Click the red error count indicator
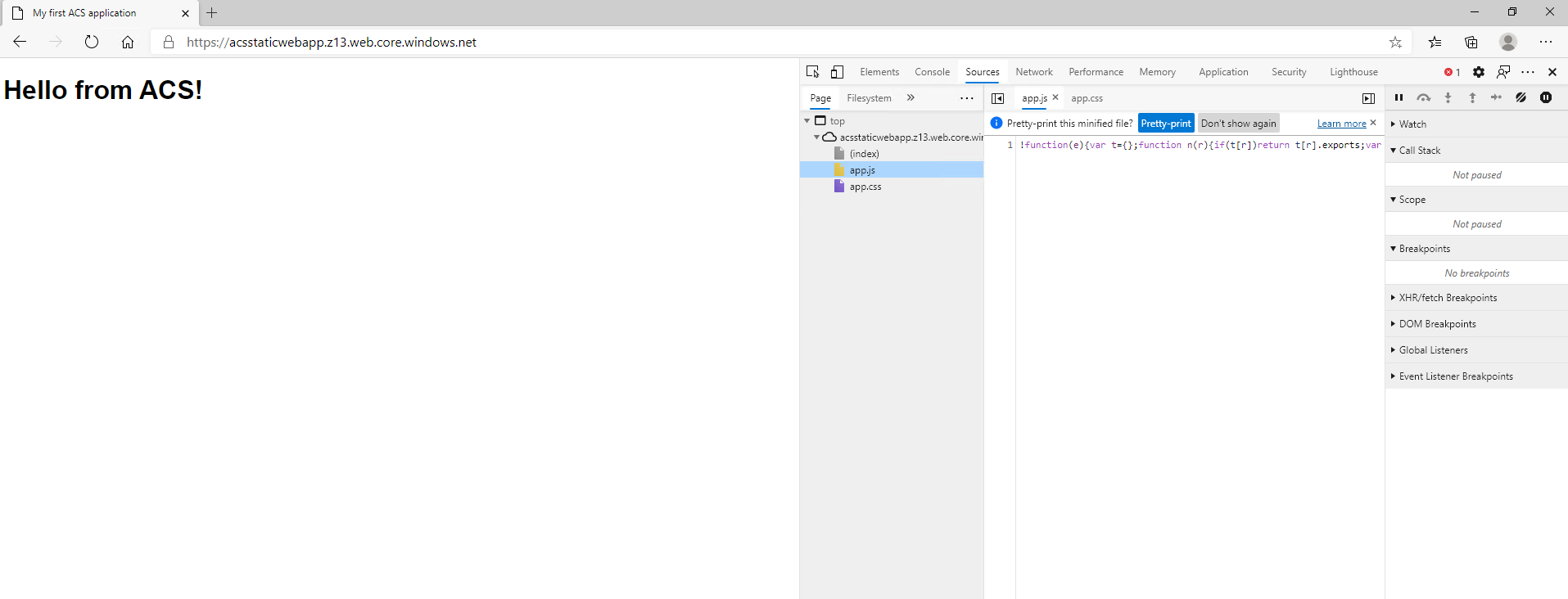This screenshot has width=1568, height=599. (1452, 72)
